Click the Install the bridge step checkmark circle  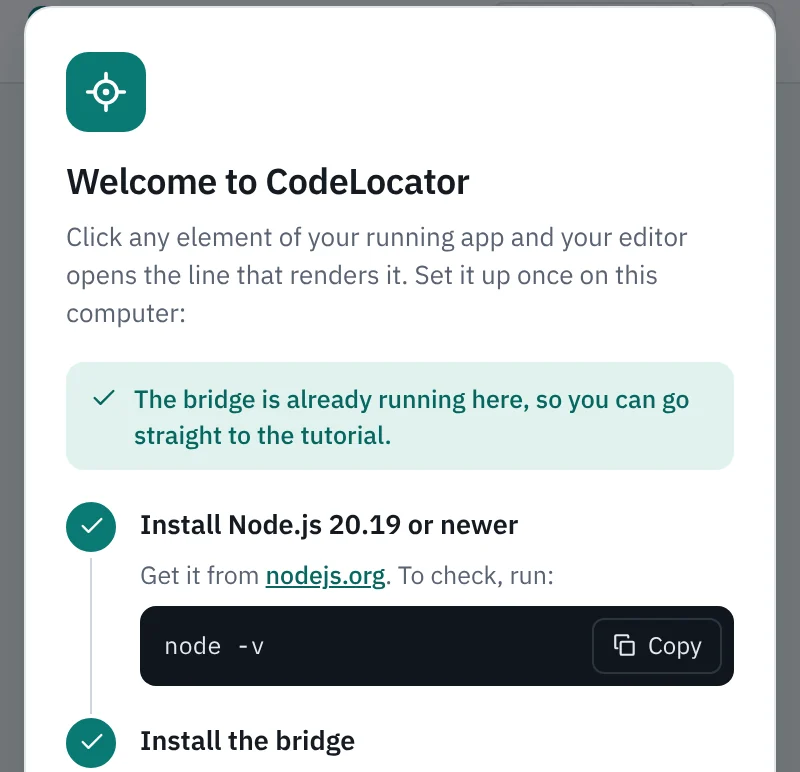(x=91, y=742)
